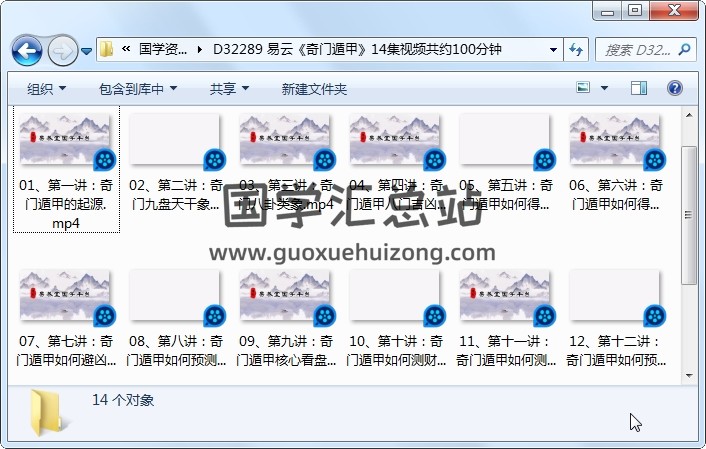Viewport: 706px width, 449px height.
Task: Select video 07、第七讲 thumbnail
Action: point(67,297)
